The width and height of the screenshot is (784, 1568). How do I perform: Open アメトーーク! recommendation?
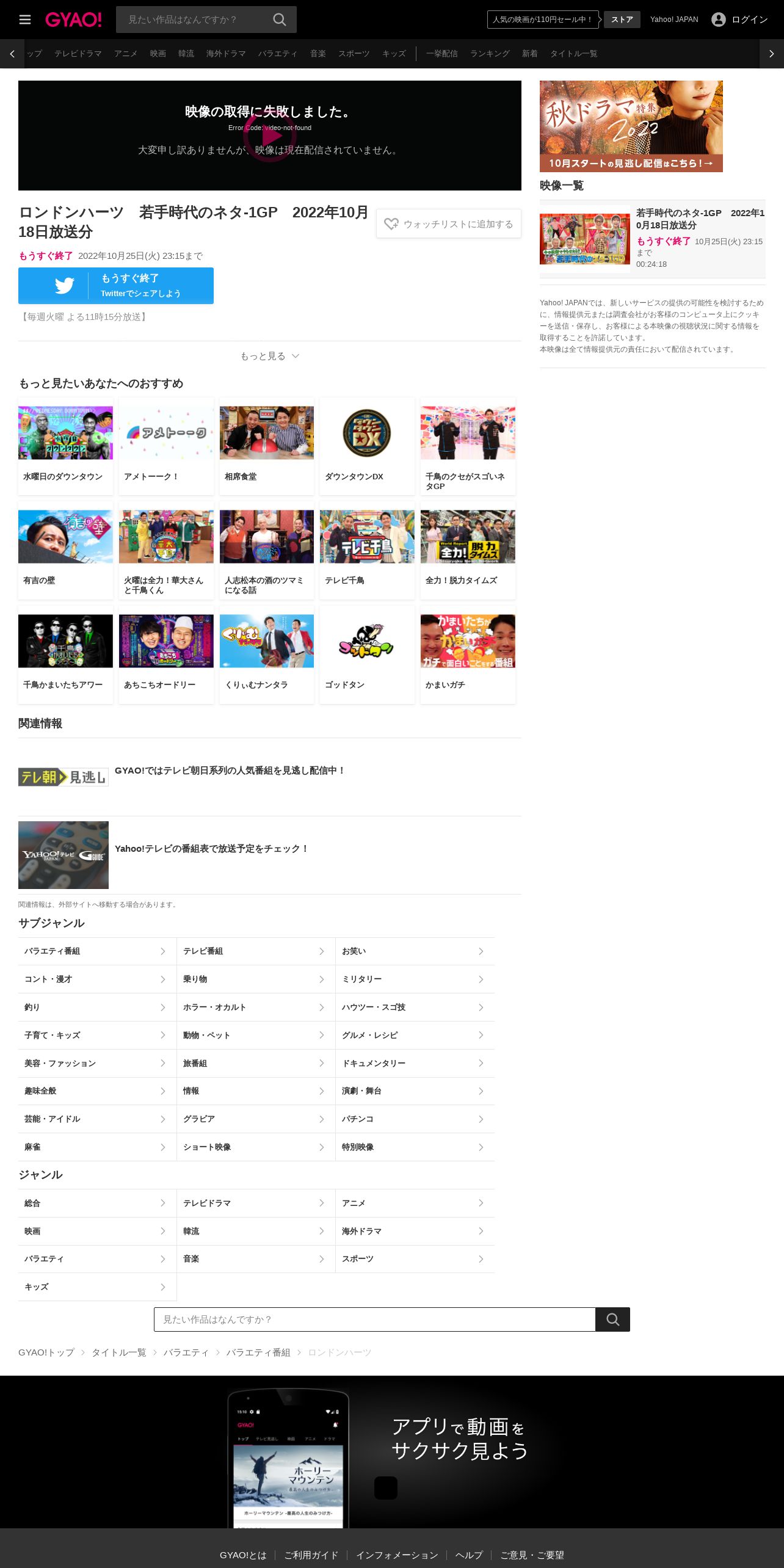click(166, 446)
